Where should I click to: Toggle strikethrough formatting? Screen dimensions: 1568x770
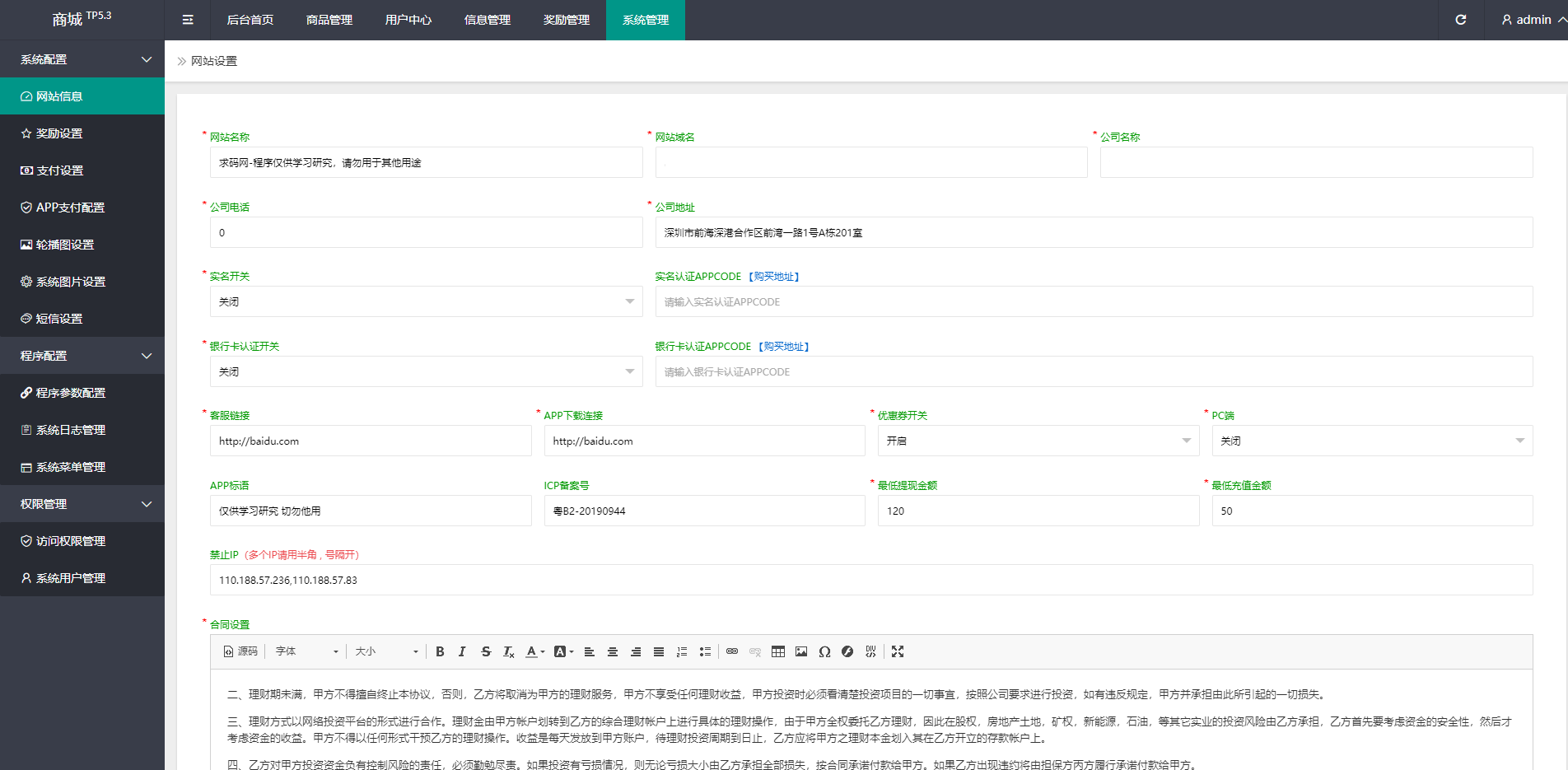point(486,651)
